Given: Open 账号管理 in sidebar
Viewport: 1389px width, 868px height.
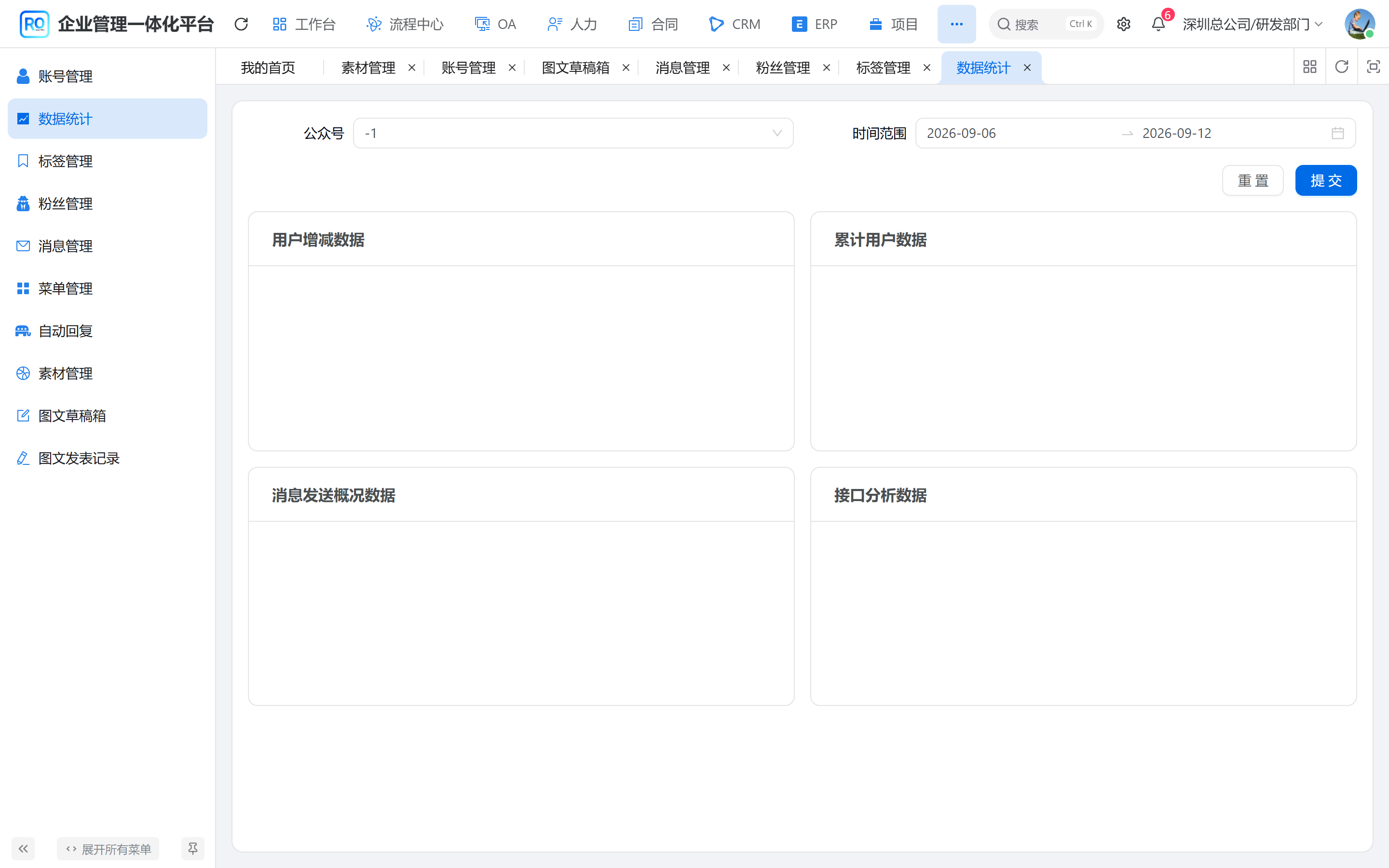Looking at the screenshot, I should pos(108,76).
